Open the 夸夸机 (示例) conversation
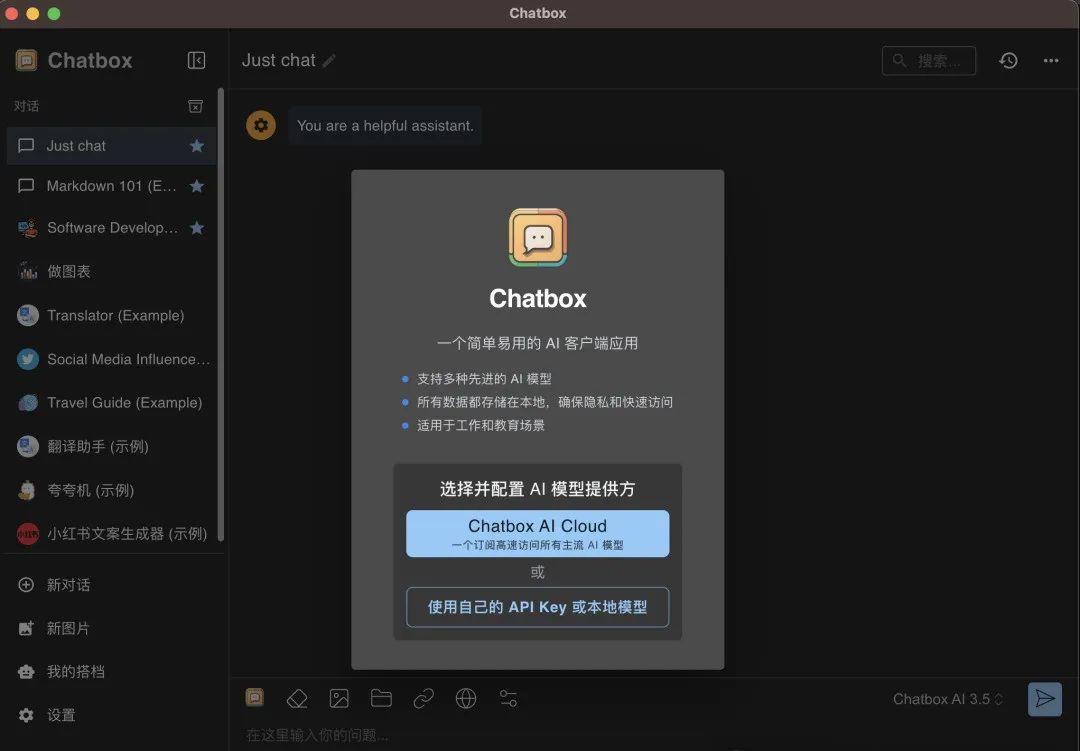The width and height of the screenshot is (1080, 751). (x=112, y=491)
